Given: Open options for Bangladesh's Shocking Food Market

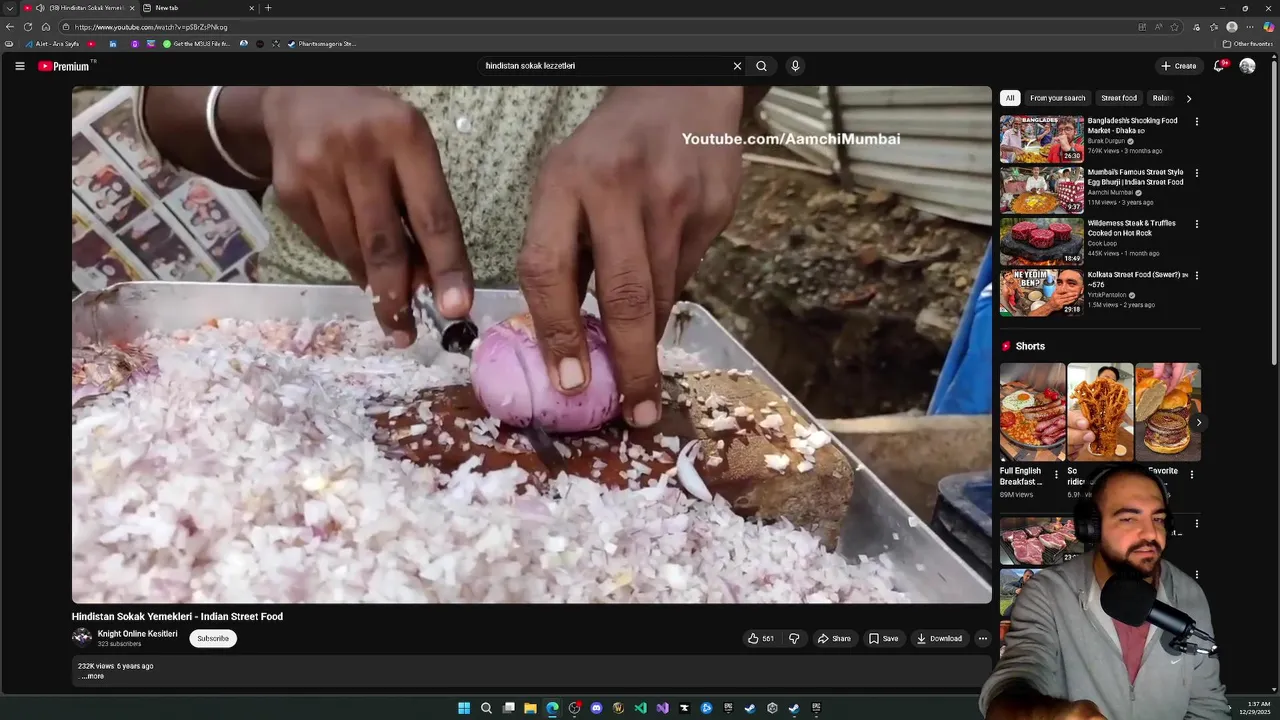Looking at the screenshot, I should point(1196,122).
